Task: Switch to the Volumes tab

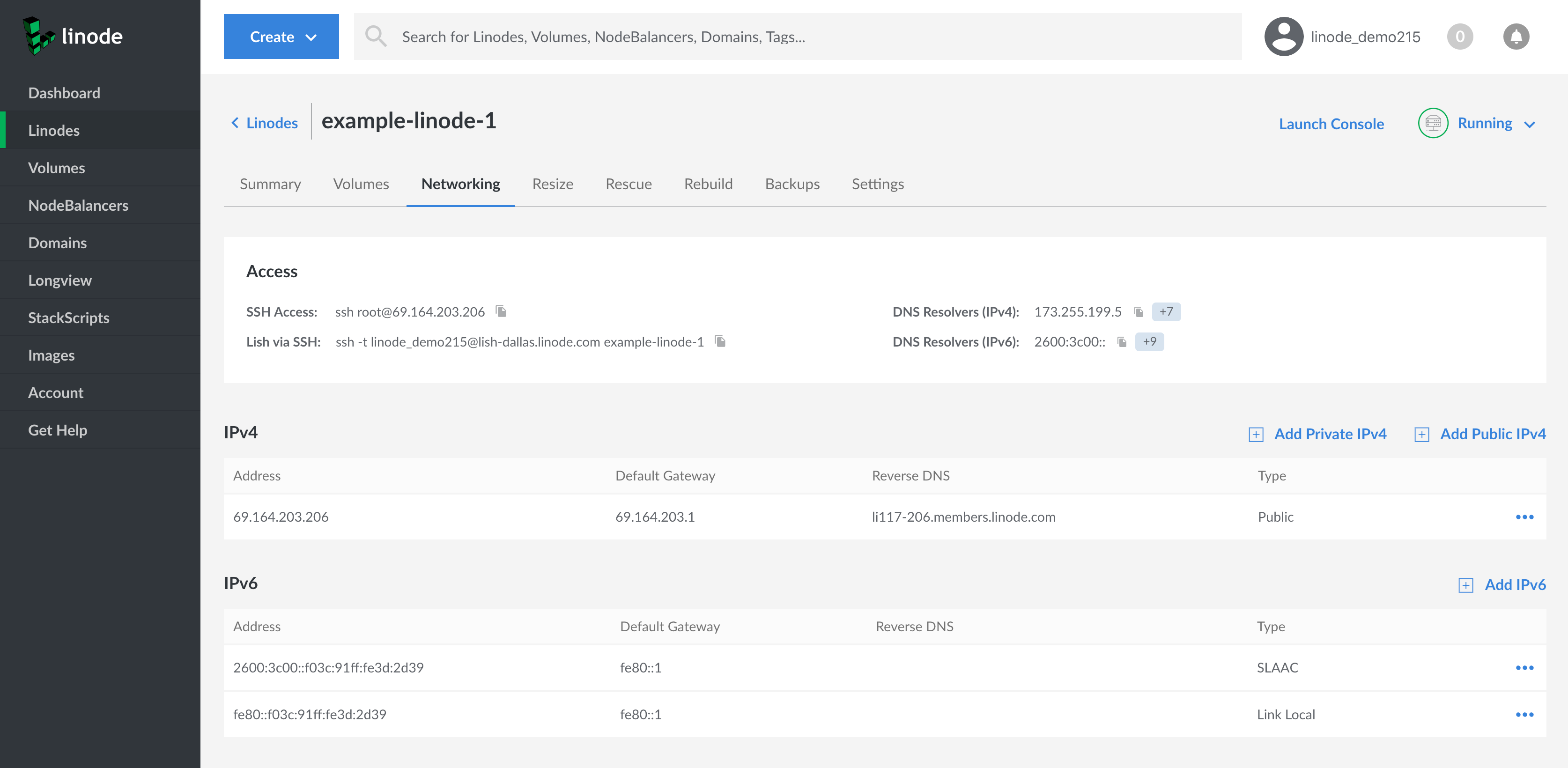Action: click(x=361, y=184)
